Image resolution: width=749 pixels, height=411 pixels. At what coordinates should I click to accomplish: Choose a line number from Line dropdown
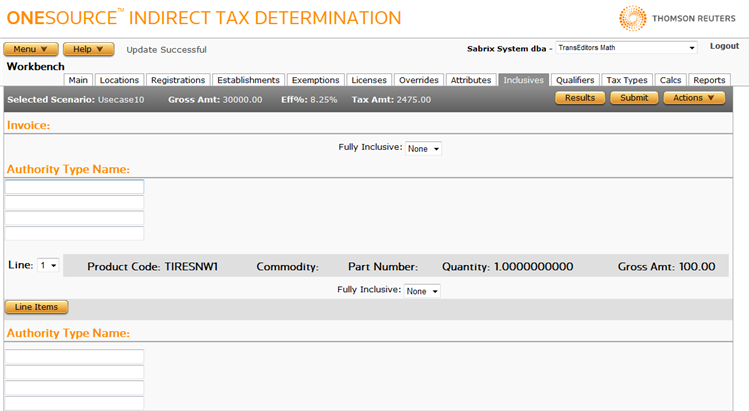coord(48,265)
